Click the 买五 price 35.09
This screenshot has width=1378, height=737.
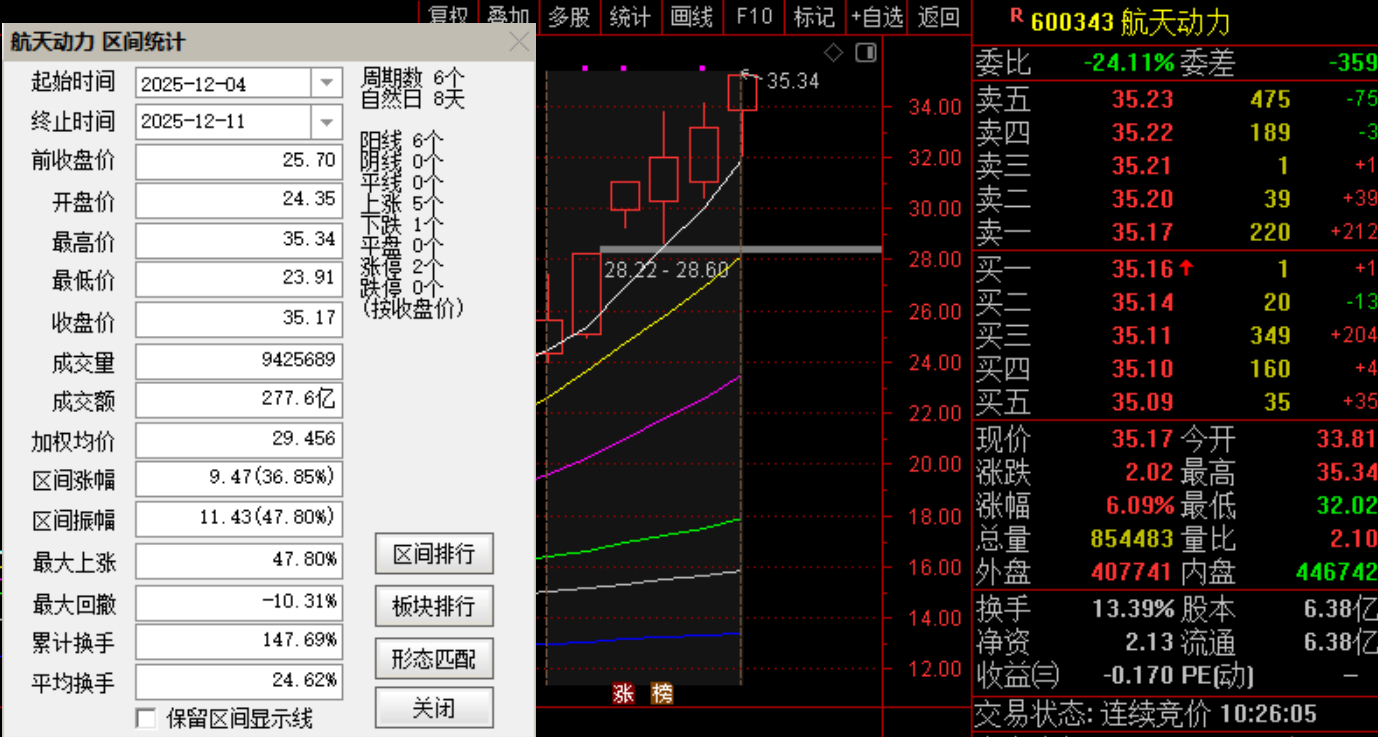point(1142,403)
